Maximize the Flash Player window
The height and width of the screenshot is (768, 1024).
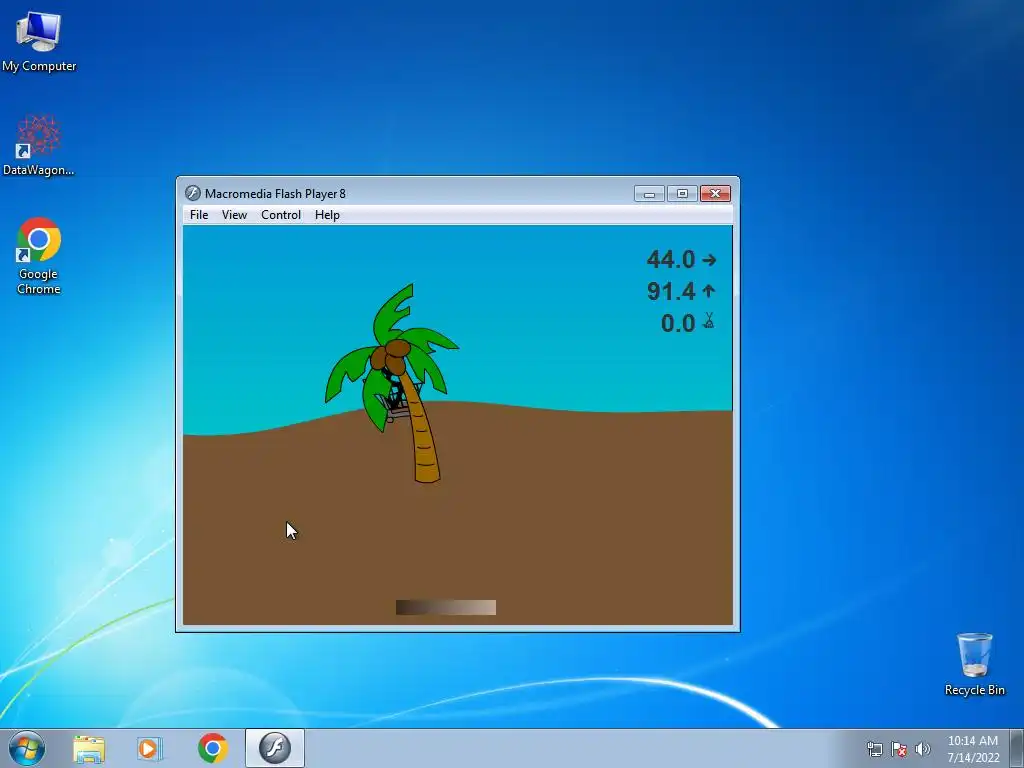pyautogui.click(x=682, y=194)
